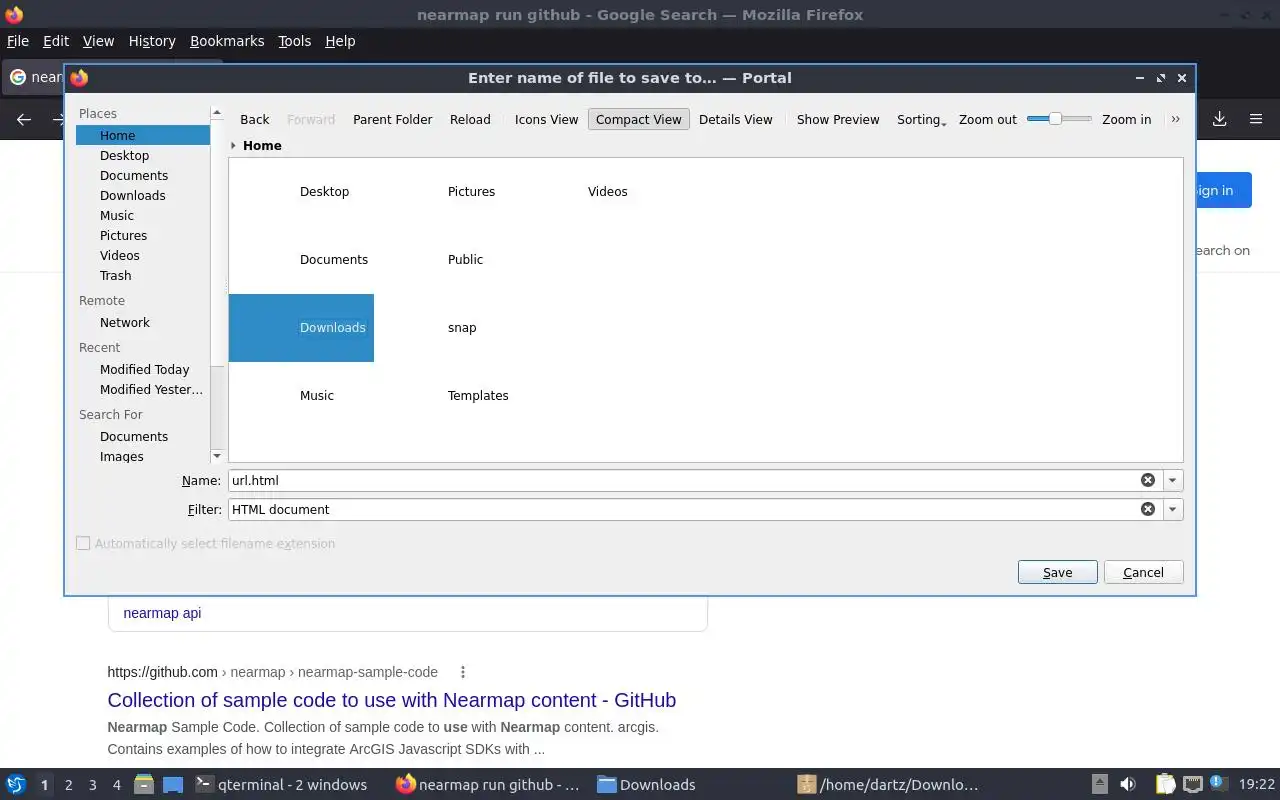Open Firefox downloads panel icon
This screenshot has height=800, width=1280.
[x=1219, y=119]
